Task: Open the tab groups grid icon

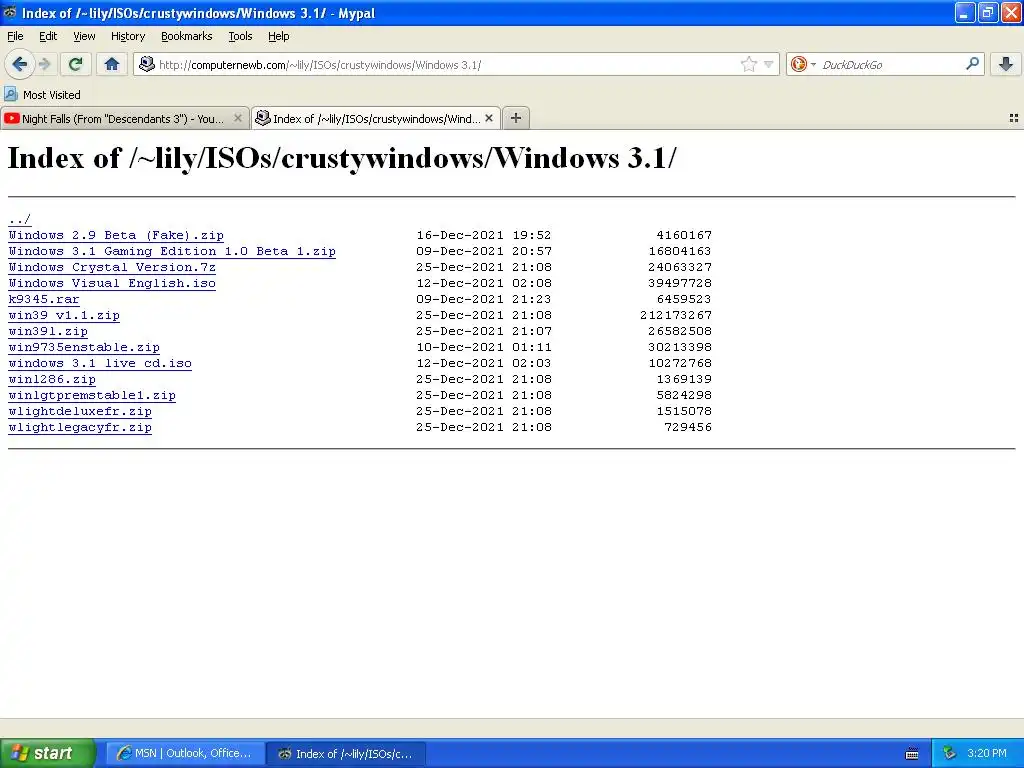Action: click(1014, 118)
